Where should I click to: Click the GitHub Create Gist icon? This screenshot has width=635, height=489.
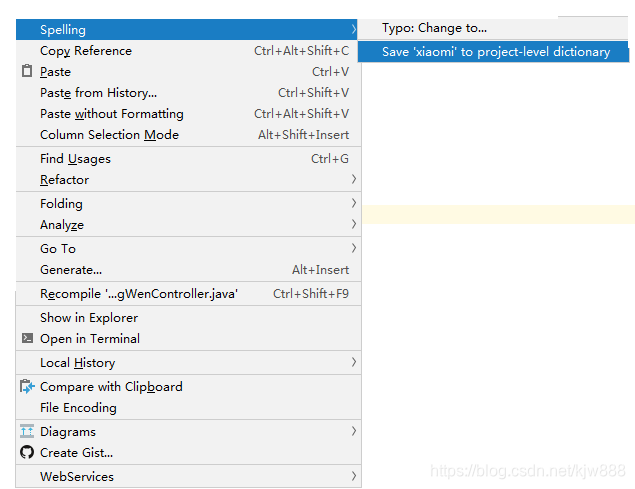click(x=27, y=452)
